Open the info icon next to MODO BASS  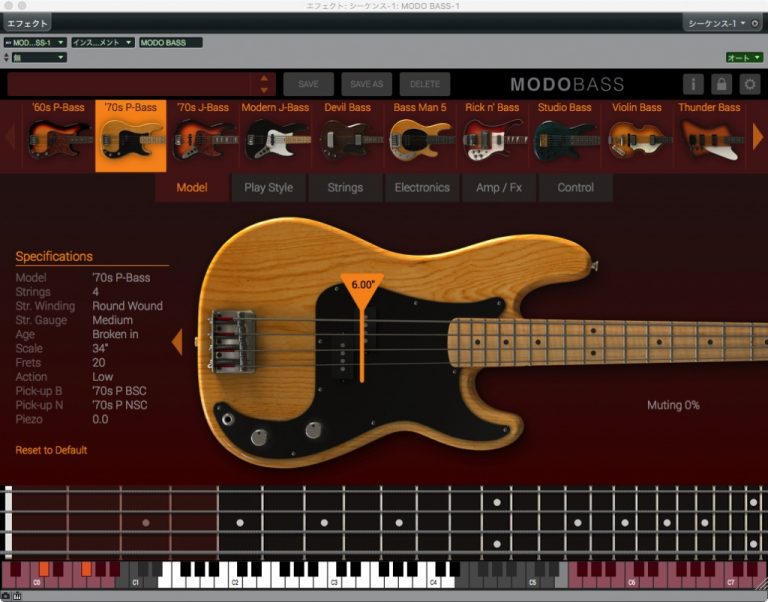693,84
